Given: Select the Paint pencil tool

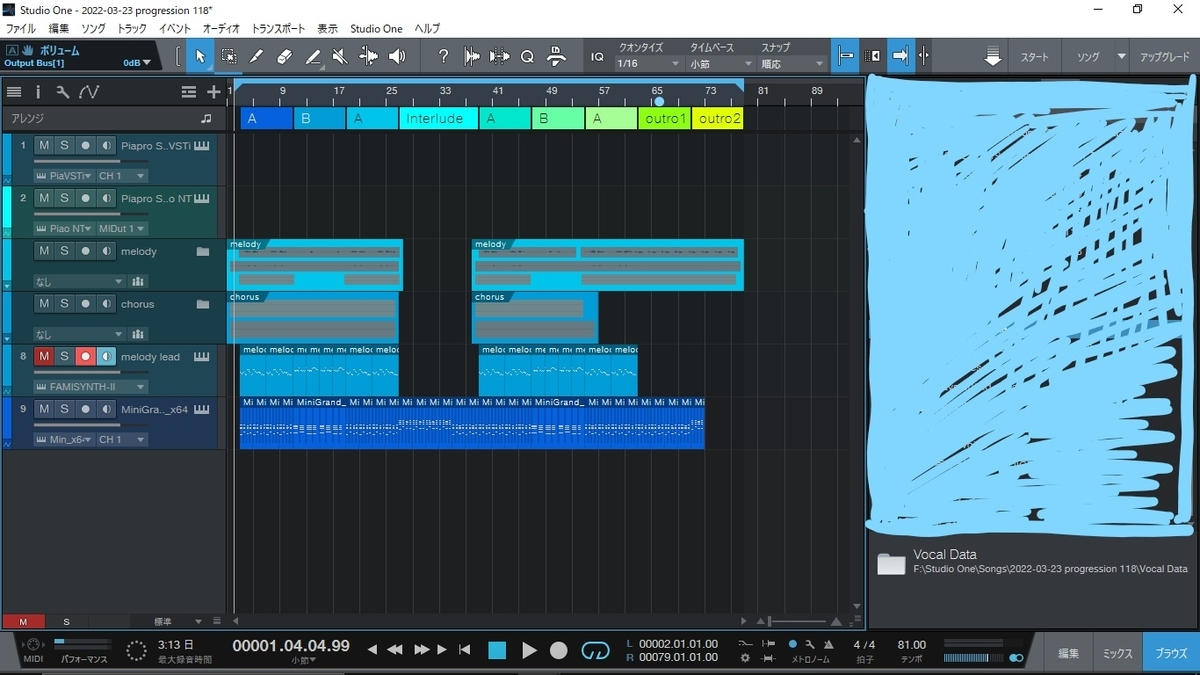Looking at the screenshot, I should click(313, 57).
